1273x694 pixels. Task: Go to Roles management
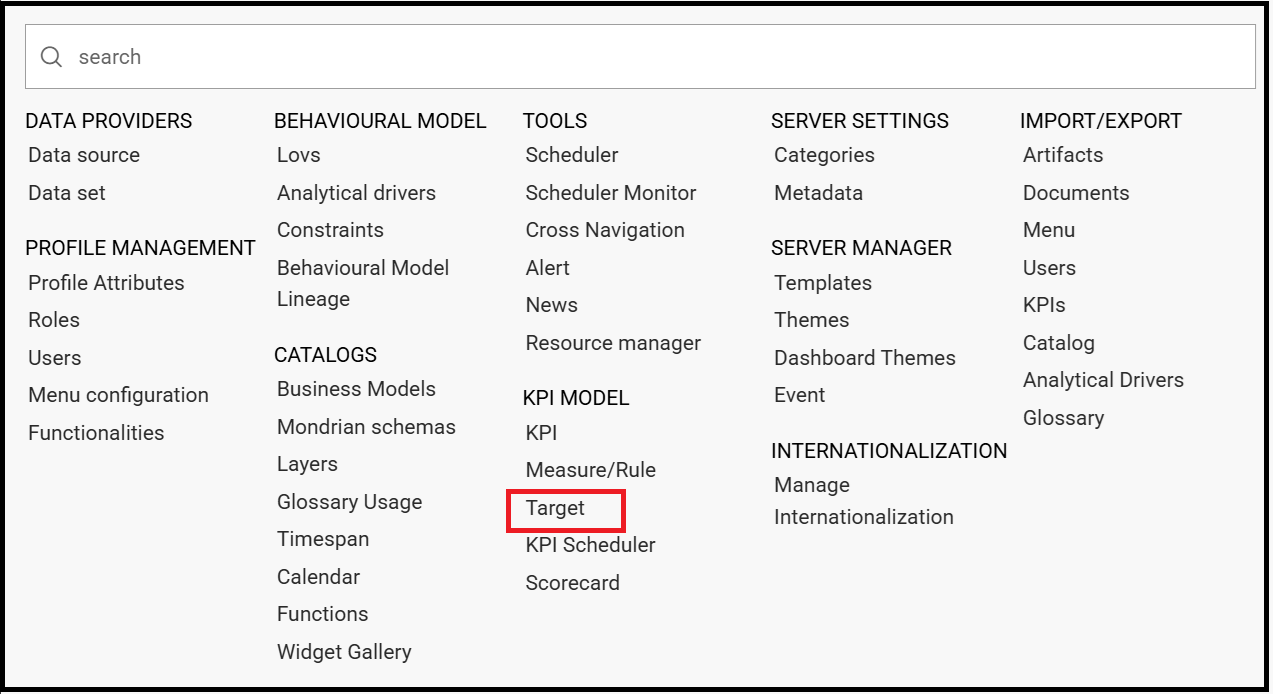[54, 320]
